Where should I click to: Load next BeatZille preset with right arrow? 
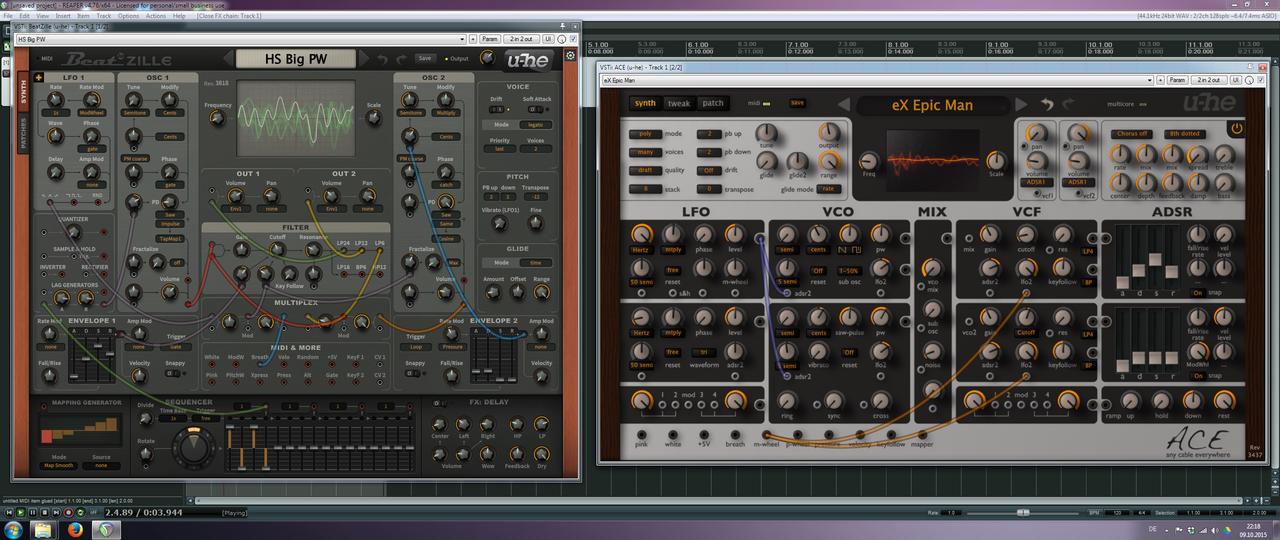click(x=364, y=59)
